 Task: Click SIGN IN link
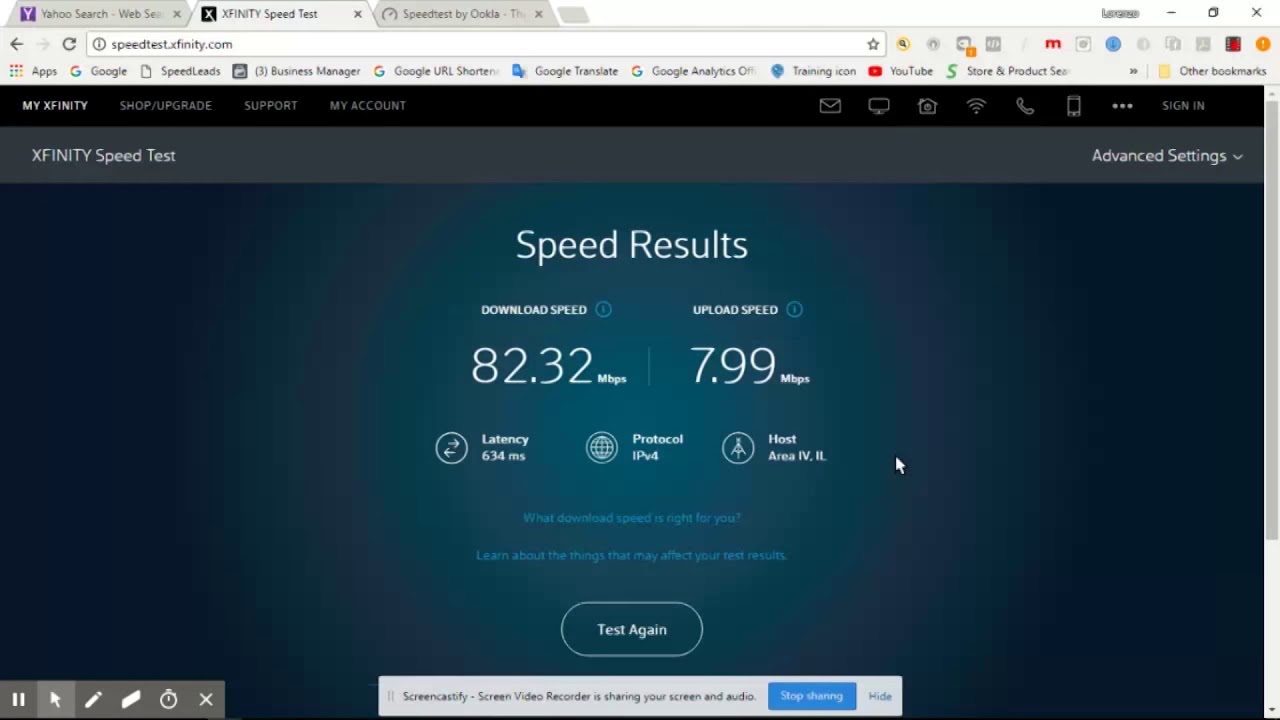click(x=1183, y=105)
